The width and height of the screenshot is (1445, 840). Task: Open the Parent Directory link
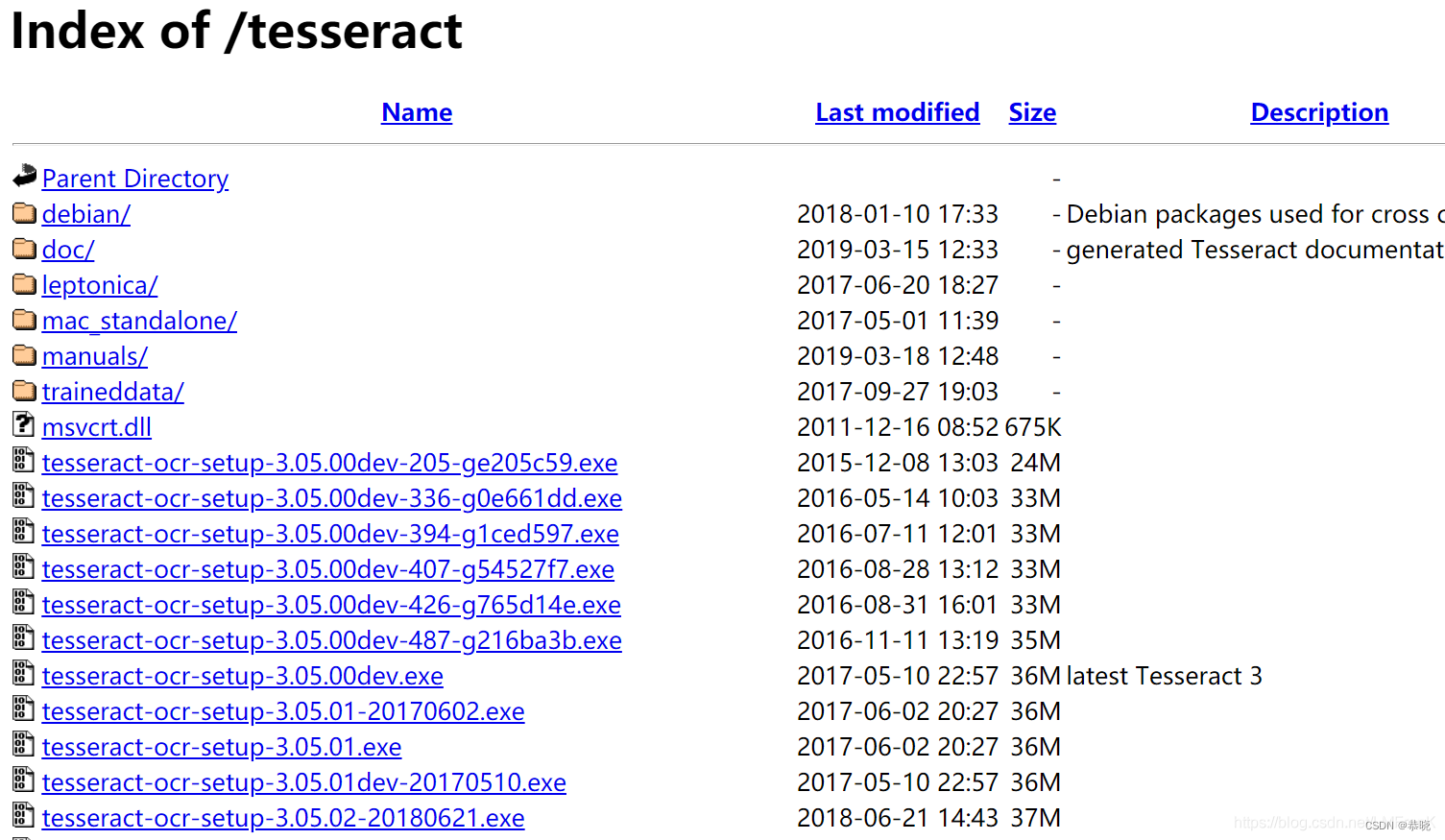(135, 179)
